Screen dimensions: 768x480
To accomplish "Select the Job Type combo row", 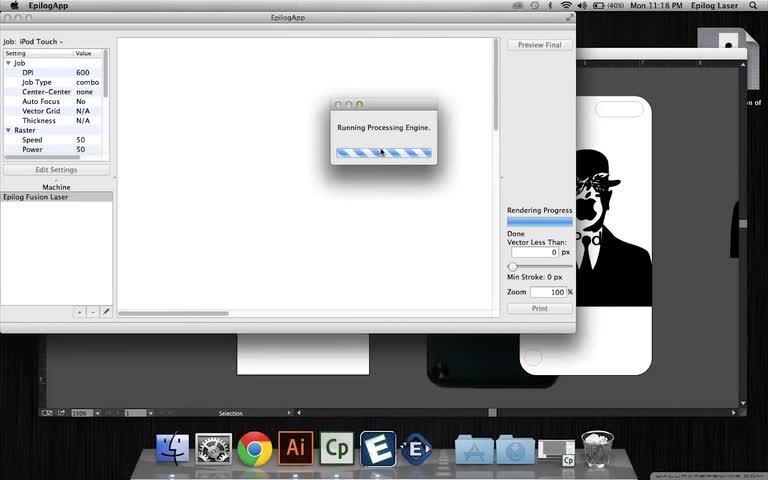I will (53, 82).
